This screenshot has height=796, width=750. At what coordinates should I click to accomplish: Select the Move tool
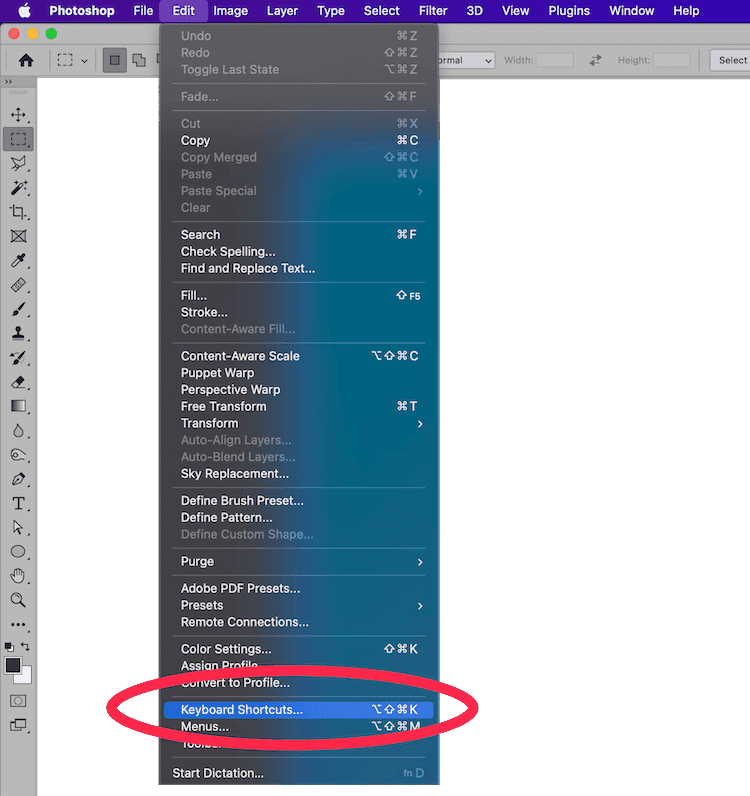coord(18,115)
